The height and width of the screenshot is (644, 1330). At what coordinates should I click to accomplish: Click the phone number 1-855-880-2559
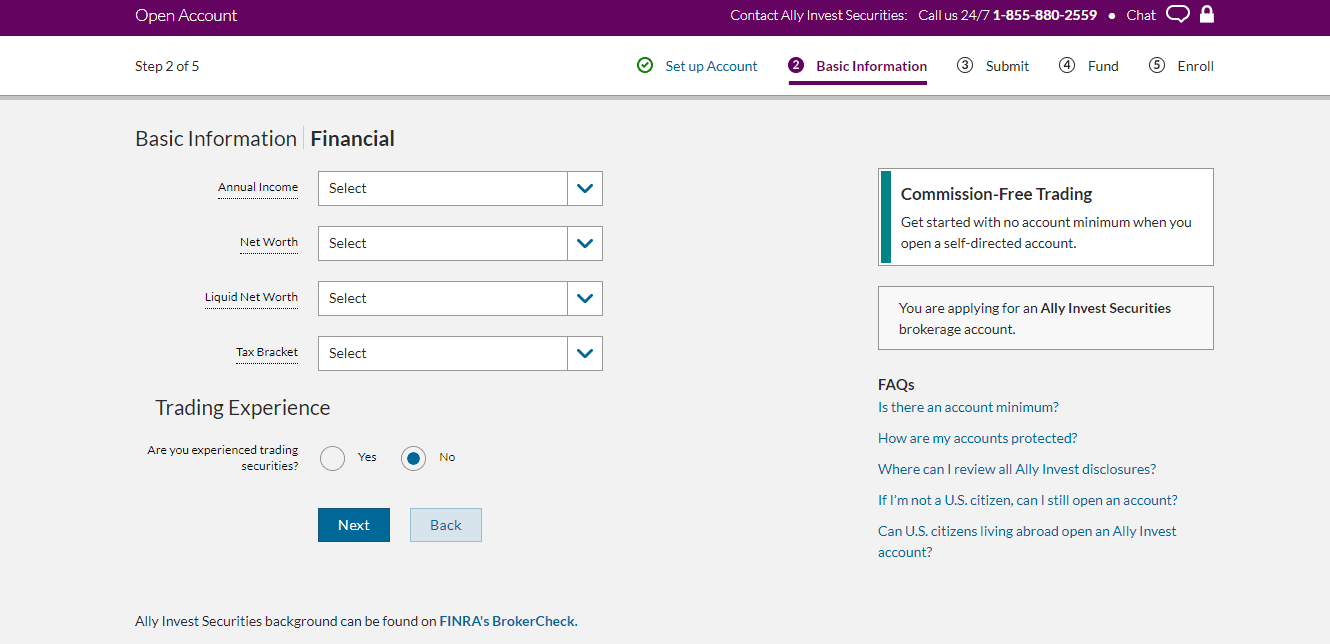[1045, 15]
